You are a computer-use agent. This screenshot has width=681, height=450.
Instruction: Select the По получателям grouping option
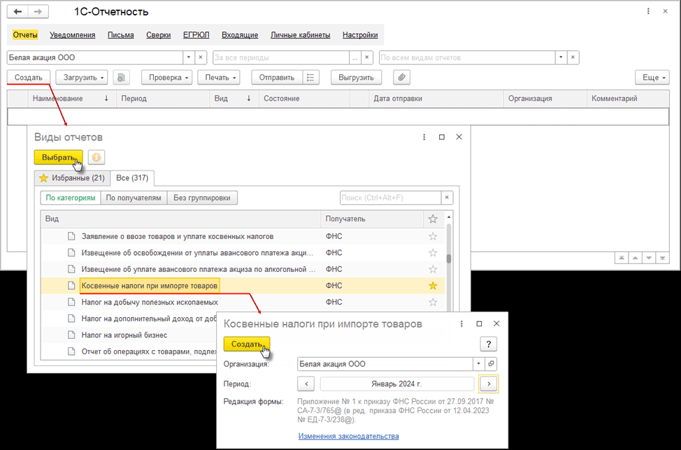(133, 198)
